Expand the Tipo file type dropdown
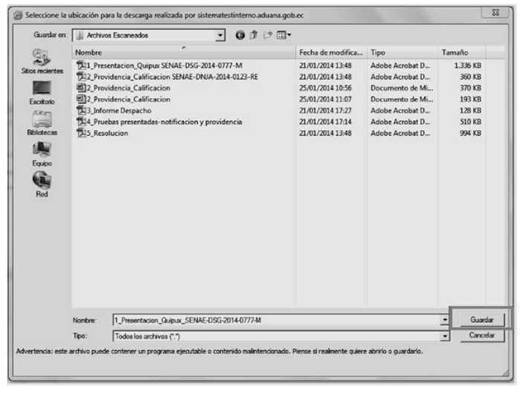This screenshot has width=520, height=394. pyautogui.click(x=444, y=336)
